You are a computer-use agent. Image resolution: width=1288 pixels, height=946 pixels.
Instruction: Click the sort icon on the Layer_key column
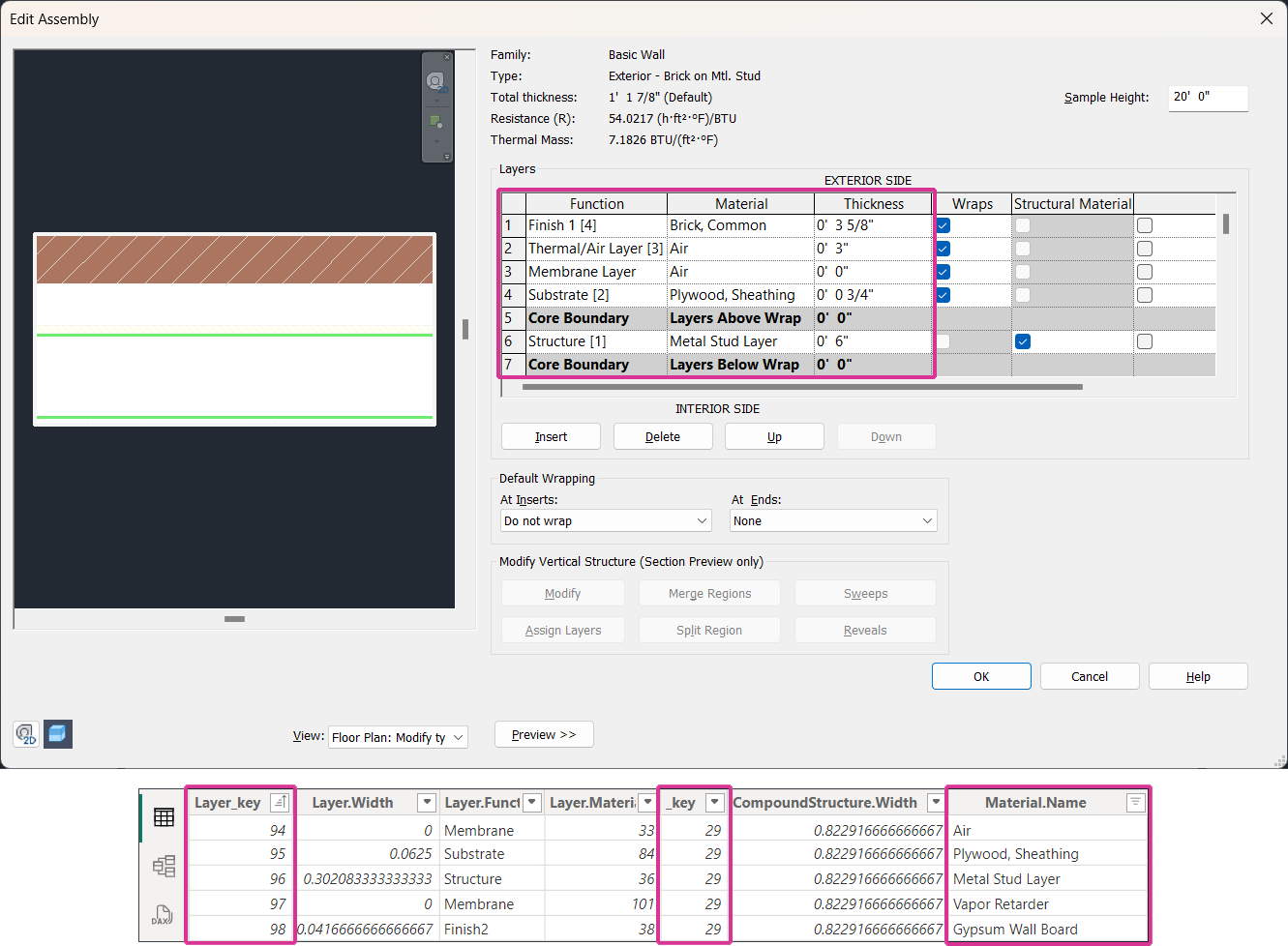click(280, 802)
